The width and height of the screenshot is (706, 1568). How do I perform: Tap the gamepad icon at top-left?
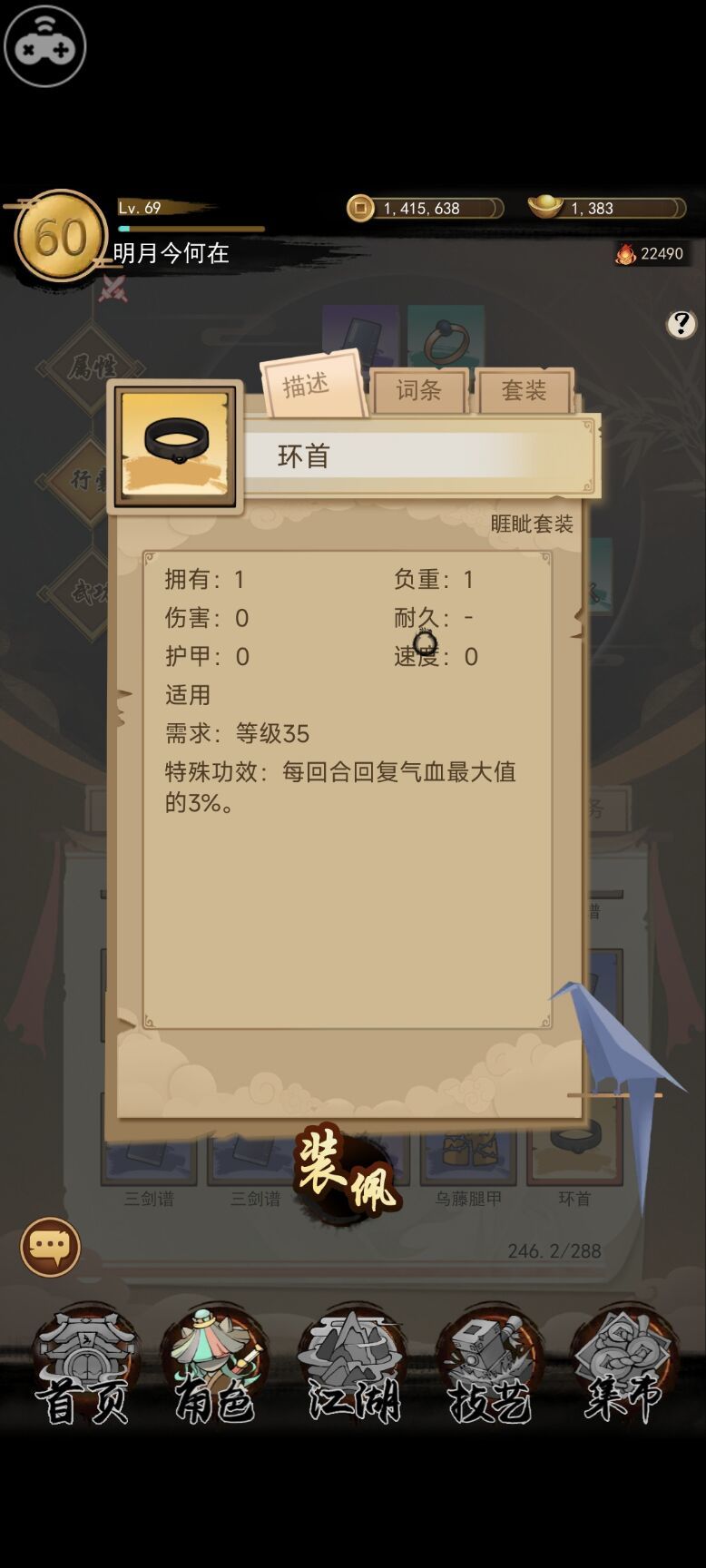pos(44,46)
